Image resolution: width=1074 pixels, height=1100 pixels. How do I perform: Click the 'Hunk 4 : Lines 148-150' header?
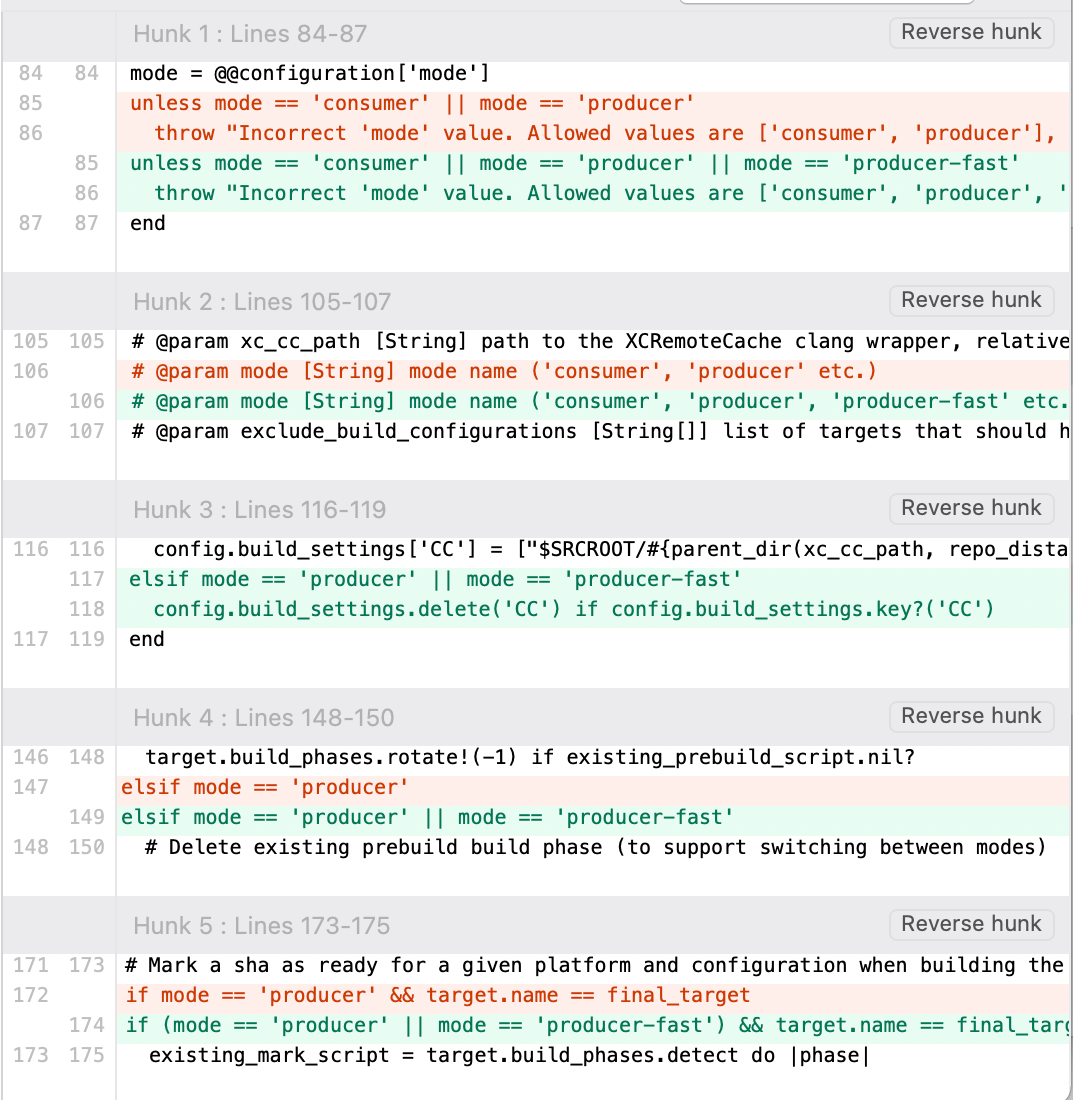click(x=264, y=718)
